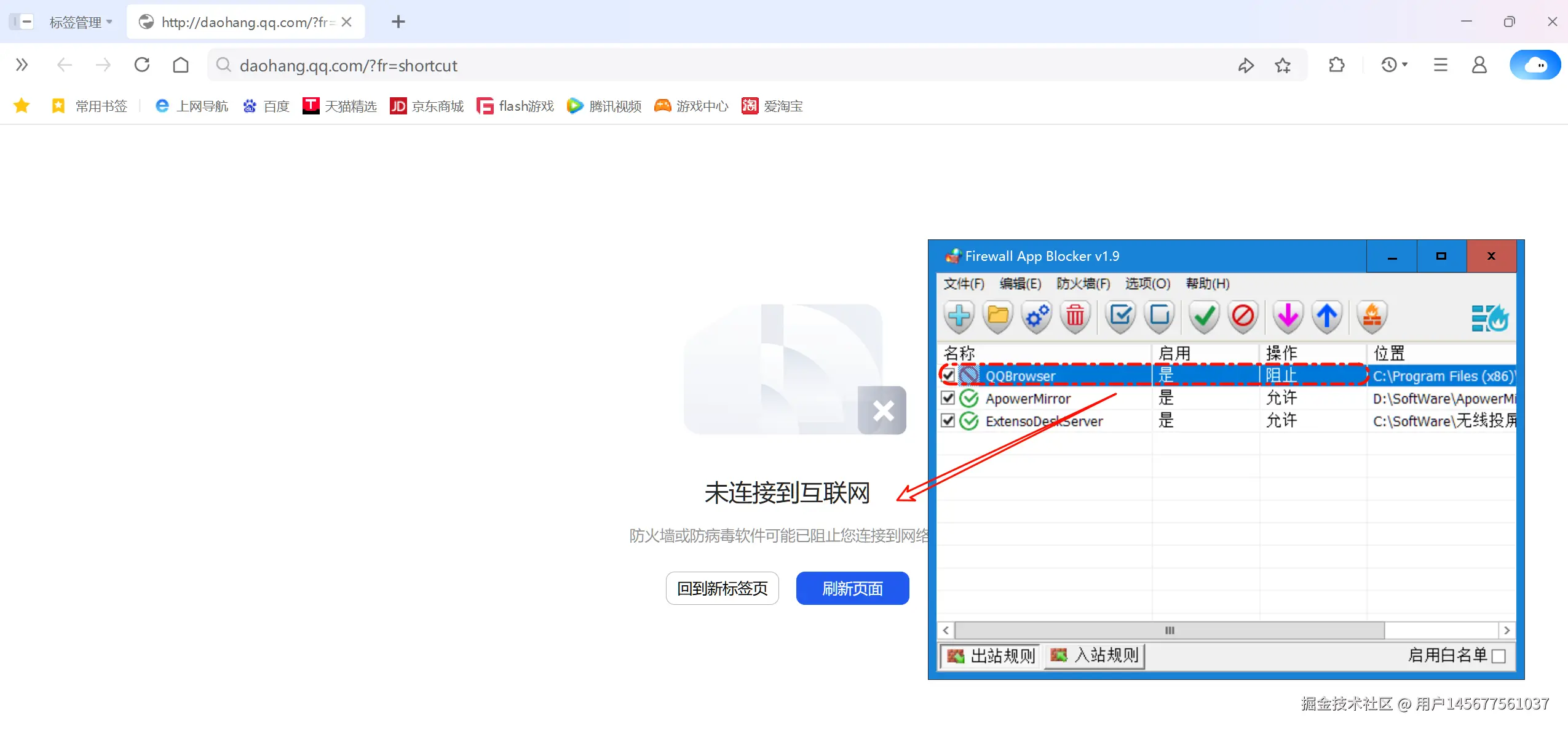This screenshot has width=1568, height=731.
Task: Expand the sidebar with double chevron
Action: [x=22, y=65]
